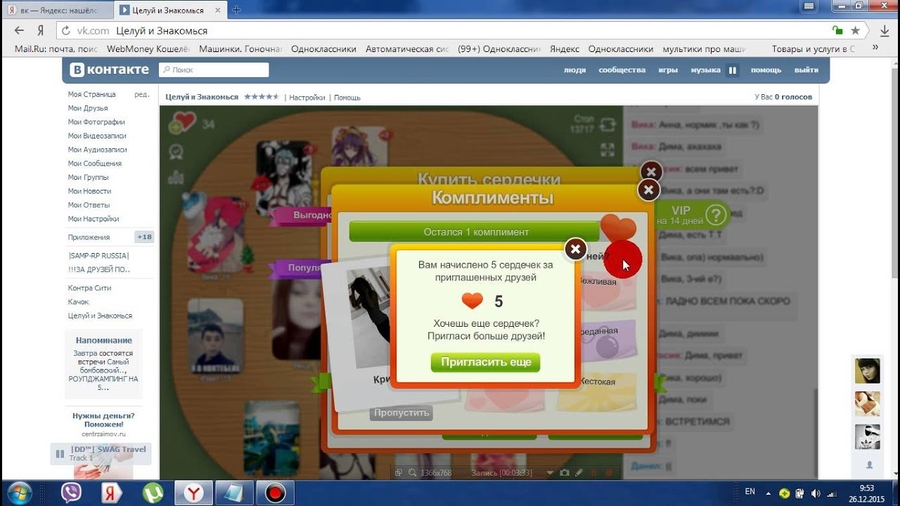Open uTorrent from the taskbar

(153, 492)
